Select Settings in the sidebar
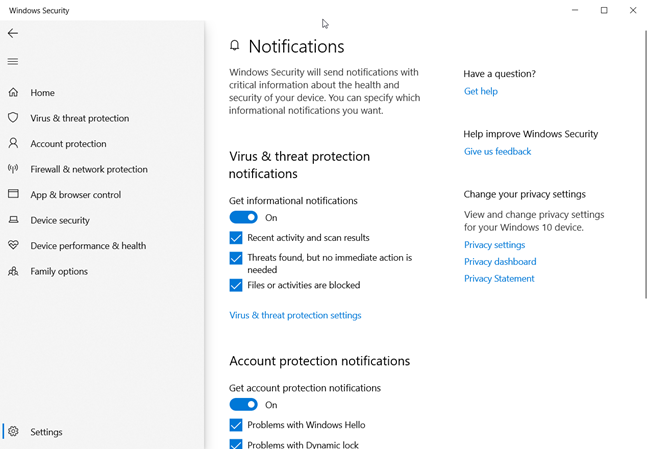648x449 pixels. (102, 432)
